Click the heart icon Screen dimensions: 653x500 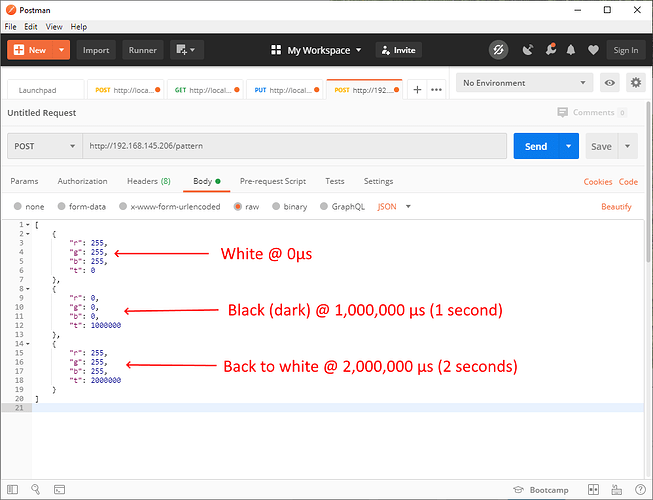593,50
